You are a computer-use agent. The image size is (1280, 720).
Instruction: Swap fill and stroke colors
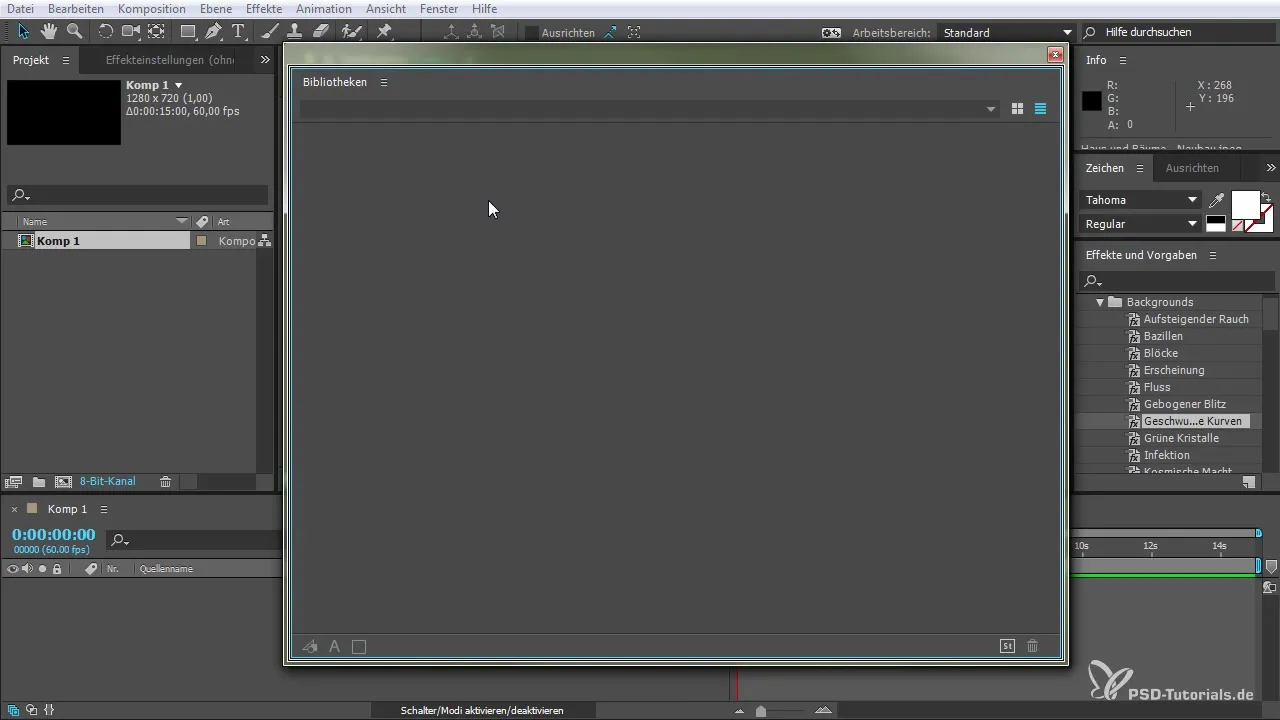pyautogui.click(x=1266, y=196)
